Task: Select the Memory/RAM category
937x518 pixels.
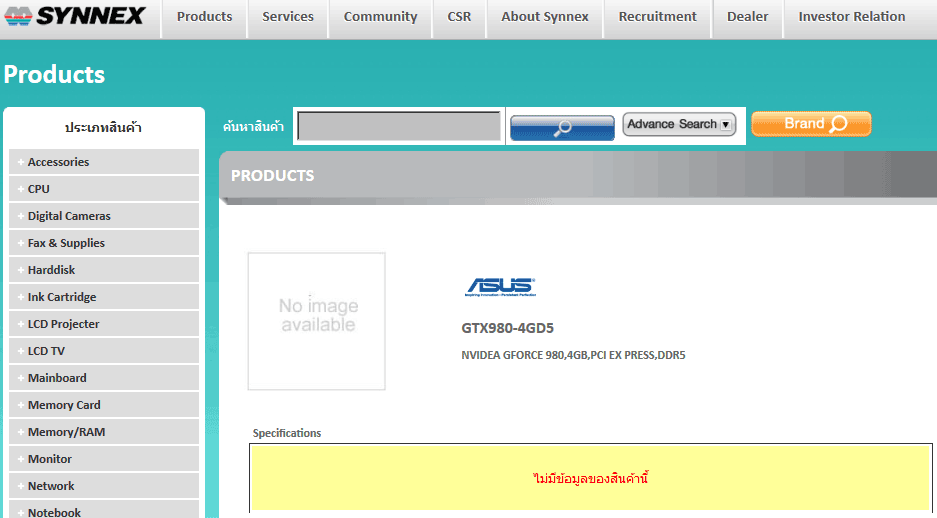Action: point(66,432)
